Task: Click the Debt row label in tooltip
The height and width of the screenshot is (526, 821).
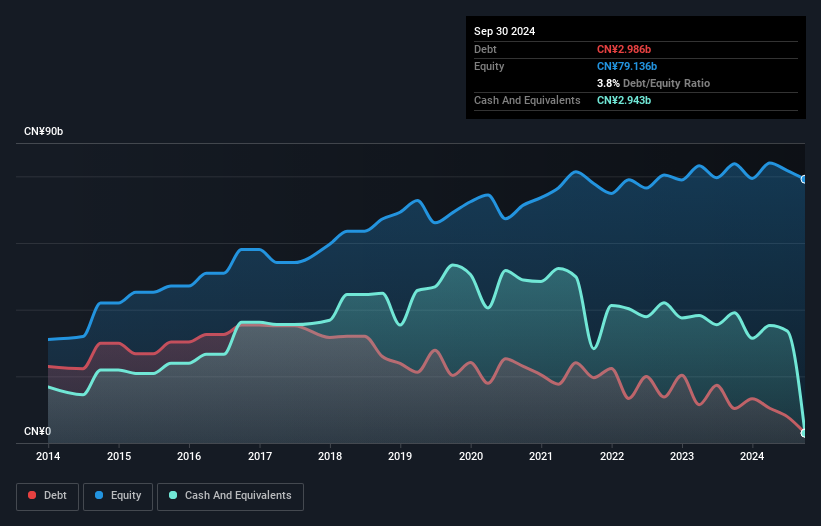Action: 485,49
